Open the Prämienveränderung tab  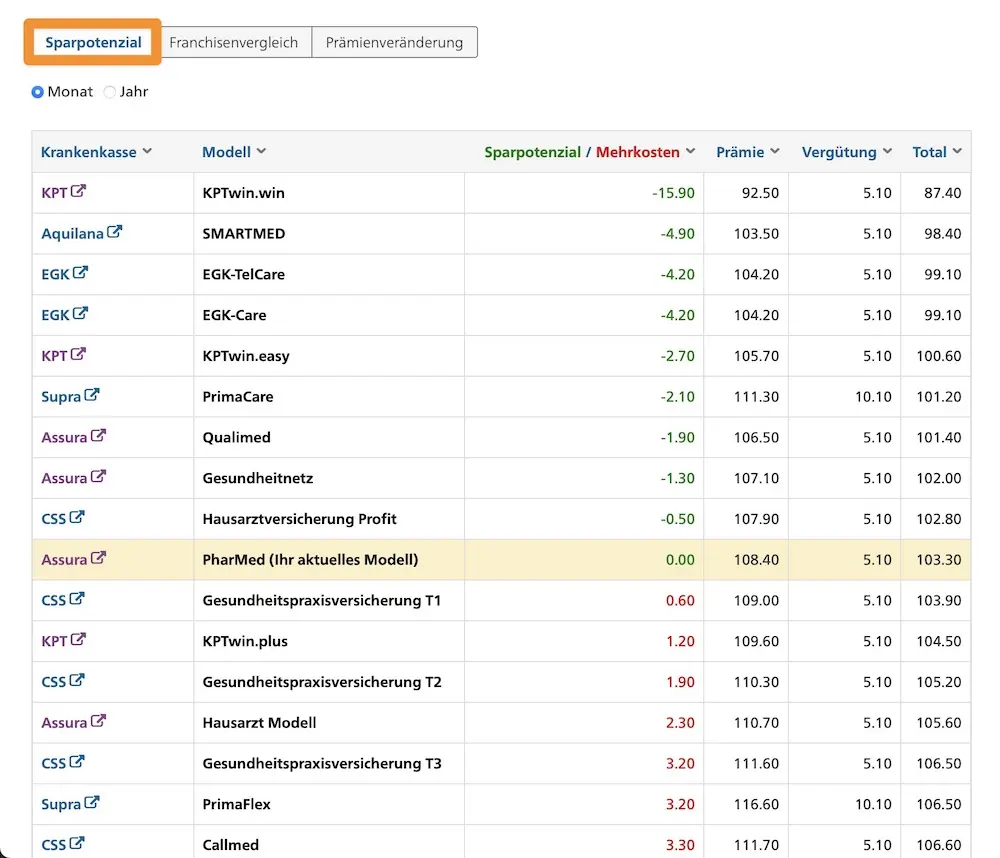(x=394, y=42)
